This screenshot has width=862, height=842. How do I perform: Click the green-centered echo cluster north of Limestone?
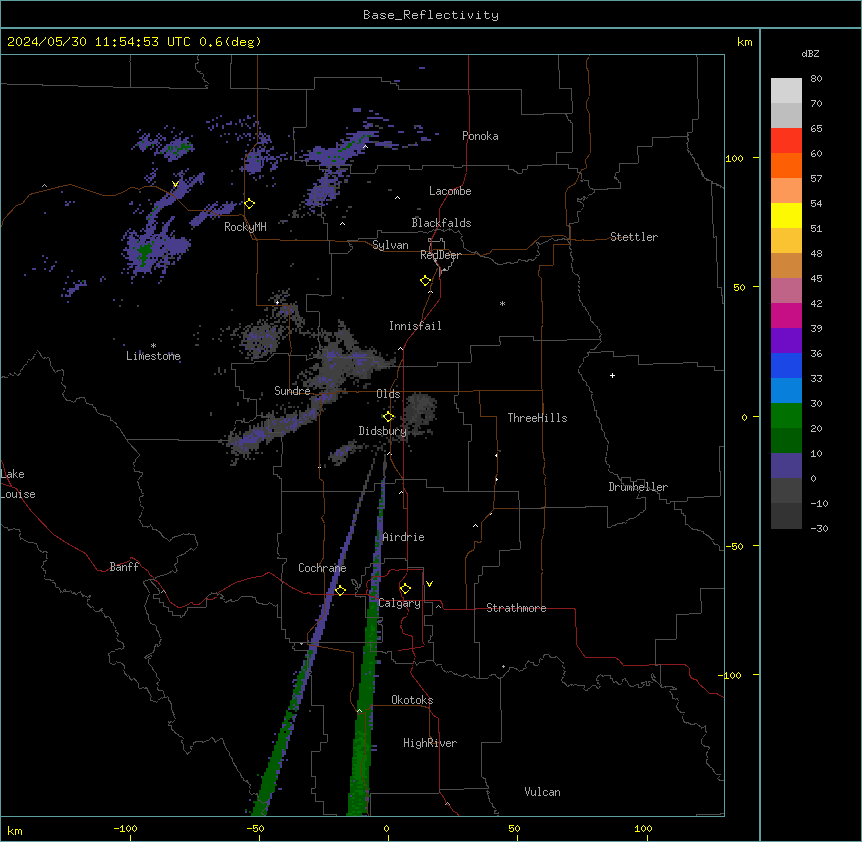(156, 248)
